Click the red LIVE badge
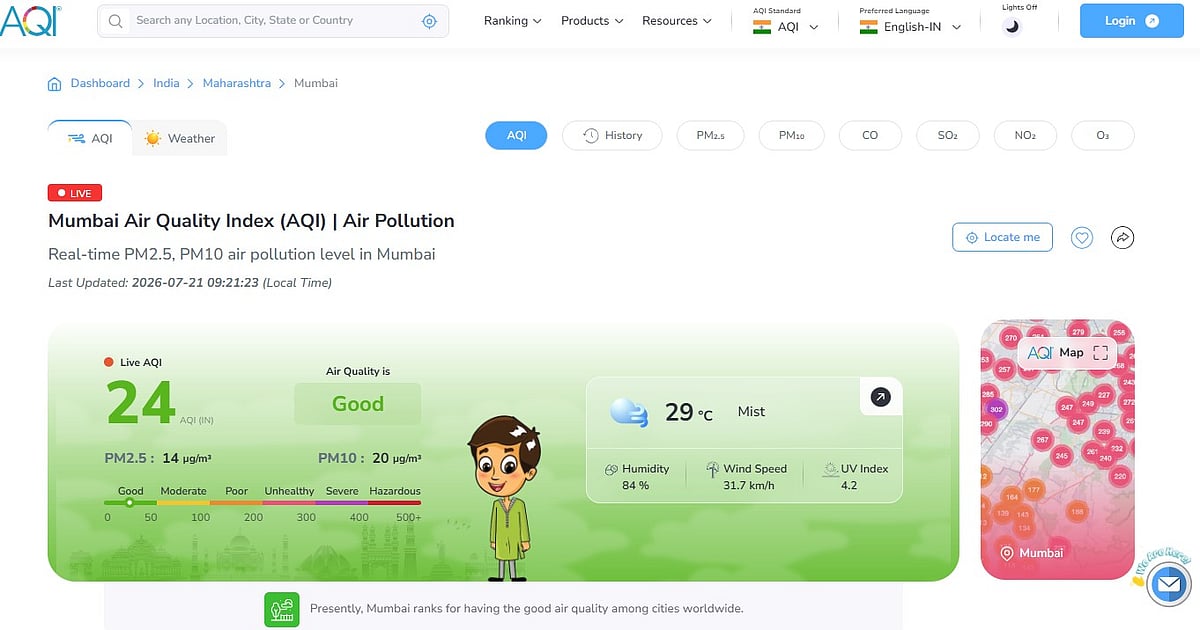The height and width of the screenshot is (630, 1200). (x=75, y=193)
